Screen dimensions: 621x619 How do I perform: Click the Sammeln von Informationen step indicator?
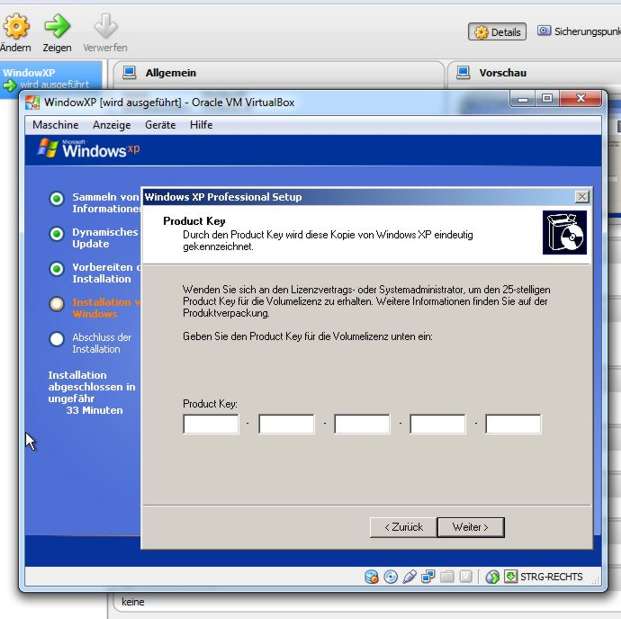(57, 198)
